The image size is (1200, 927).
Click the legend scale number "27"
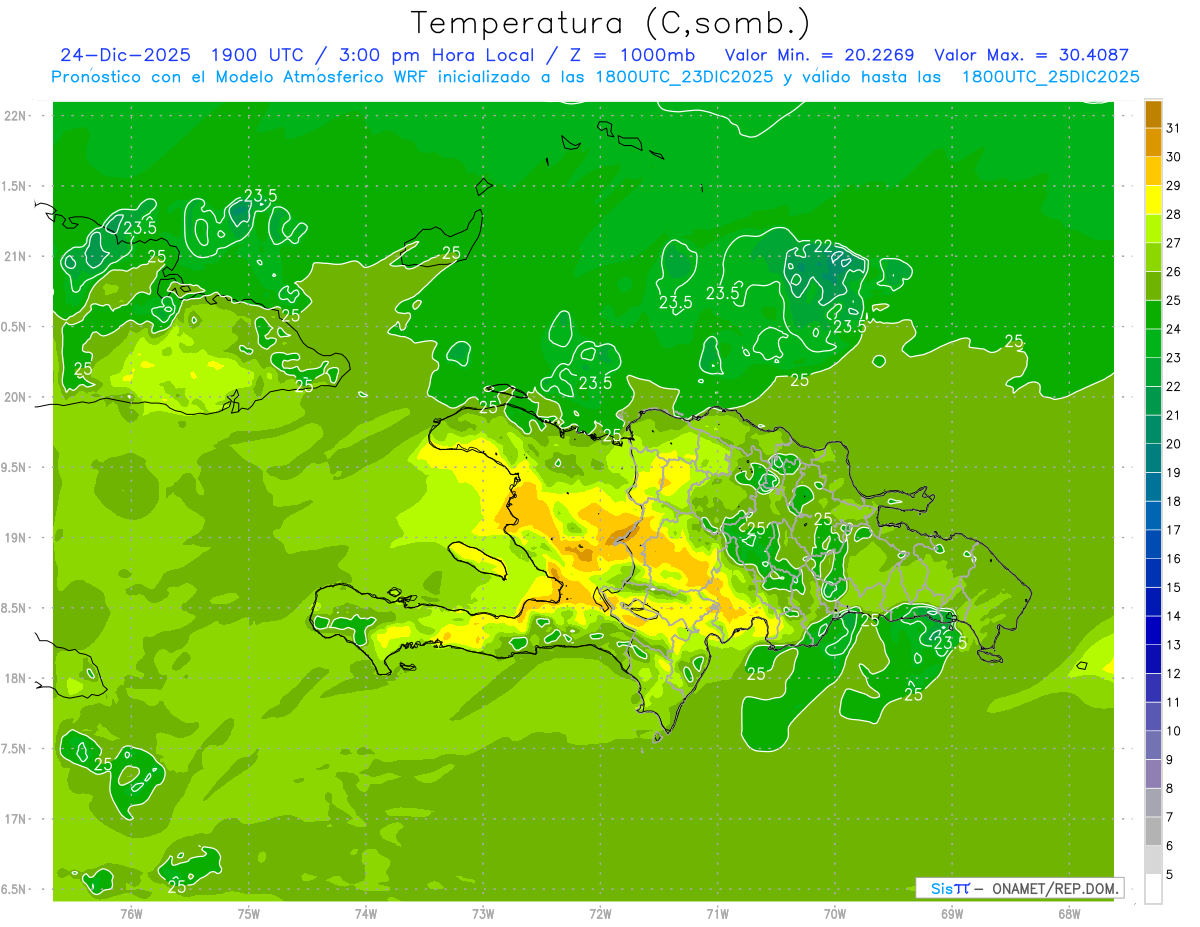pyautogui.click(x=1174, y=243)
